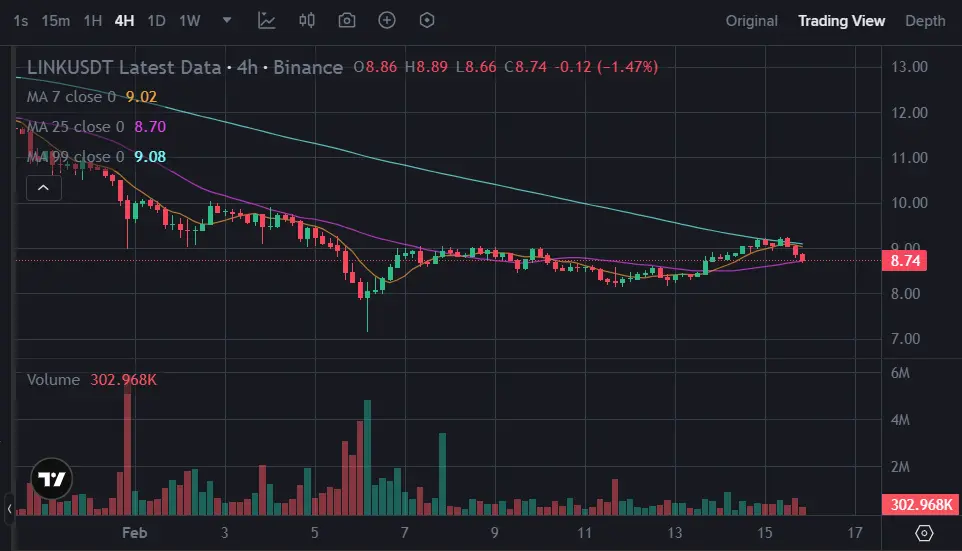The height and width of the screenshot is (551, 962).
Task: Collapse the indicator legend with chevron
Action: tap(44, 187)
